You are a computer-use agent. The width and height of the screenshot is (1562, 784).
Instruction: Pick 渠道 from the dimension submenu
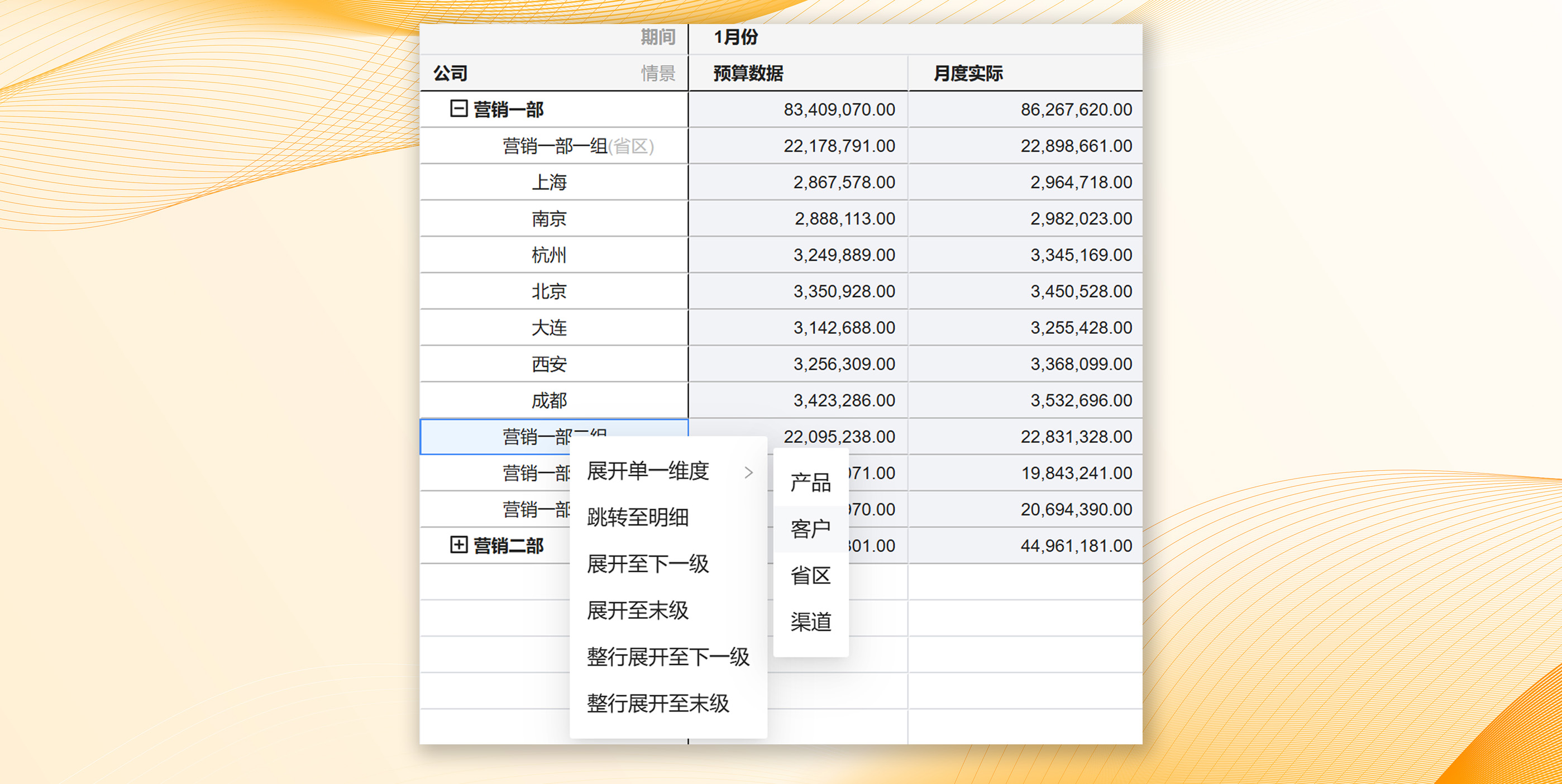(x=811, y=621)
